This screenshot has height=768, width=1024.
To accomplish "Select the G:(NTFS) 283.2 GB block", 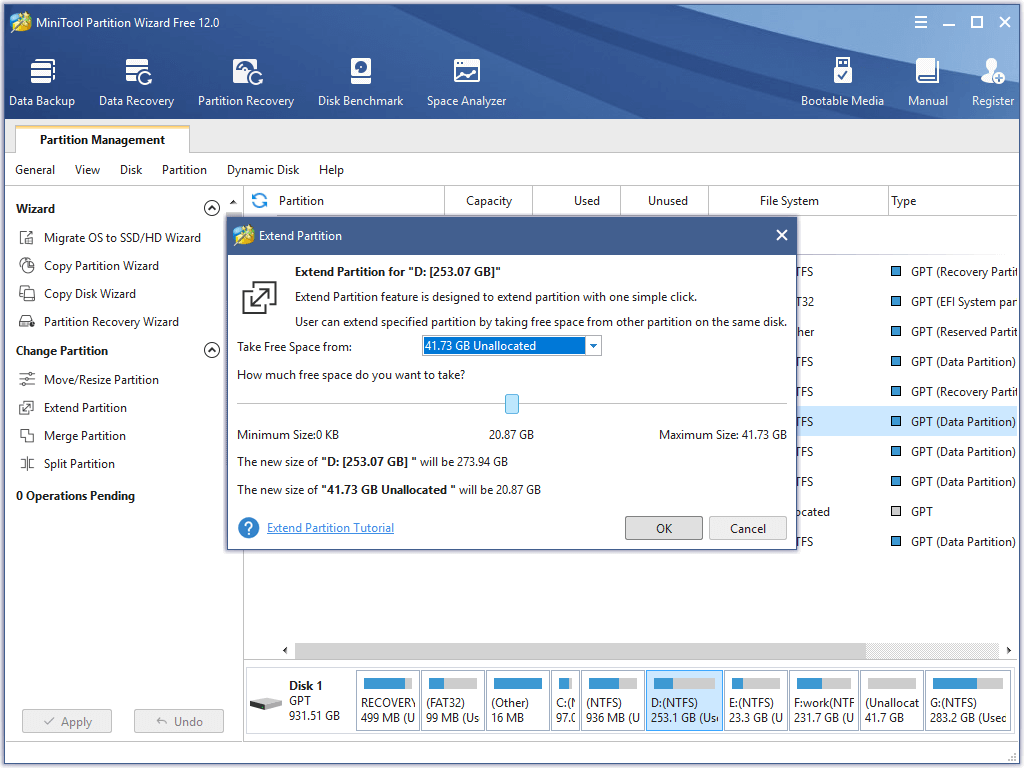I will point(968,700).
